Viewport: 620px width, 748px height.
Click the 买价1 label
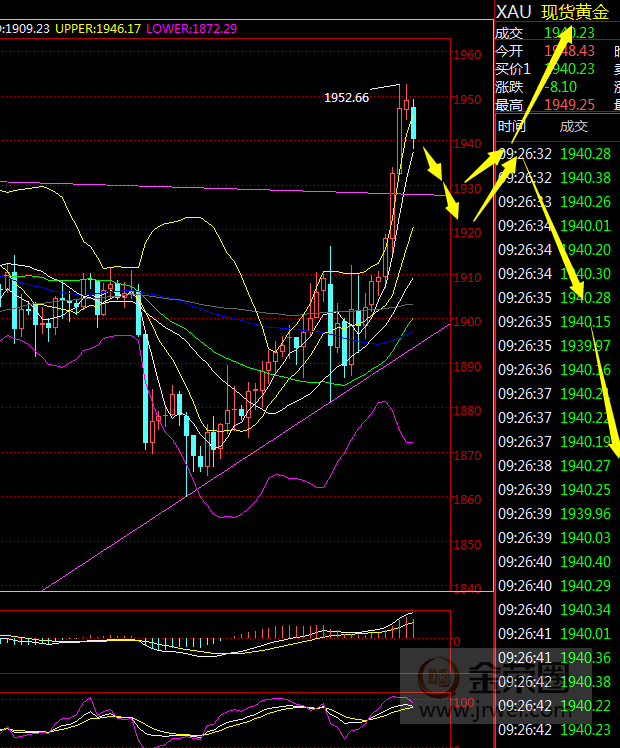[513, 69]
